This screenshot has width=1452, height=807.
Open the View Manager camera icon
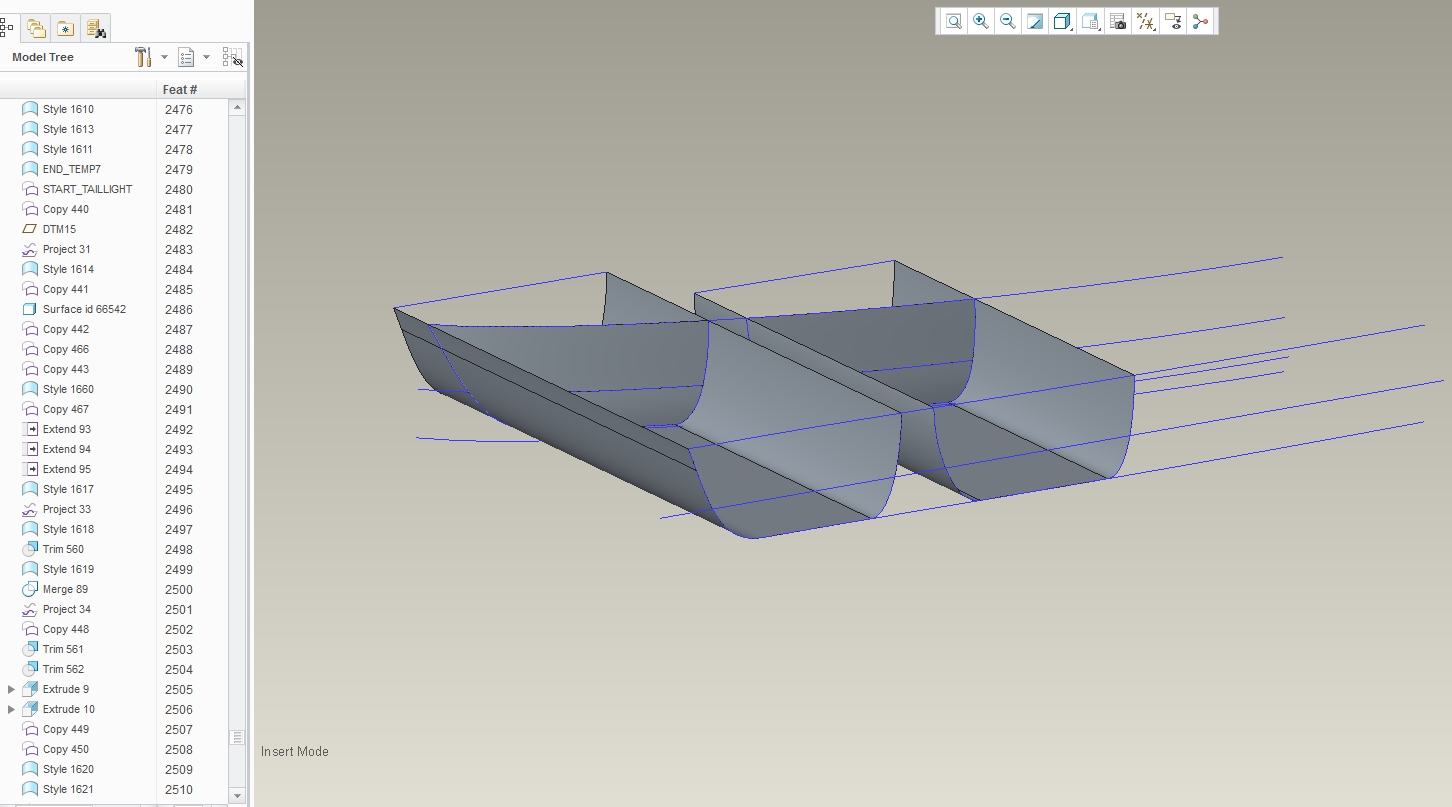point(1118,21)
